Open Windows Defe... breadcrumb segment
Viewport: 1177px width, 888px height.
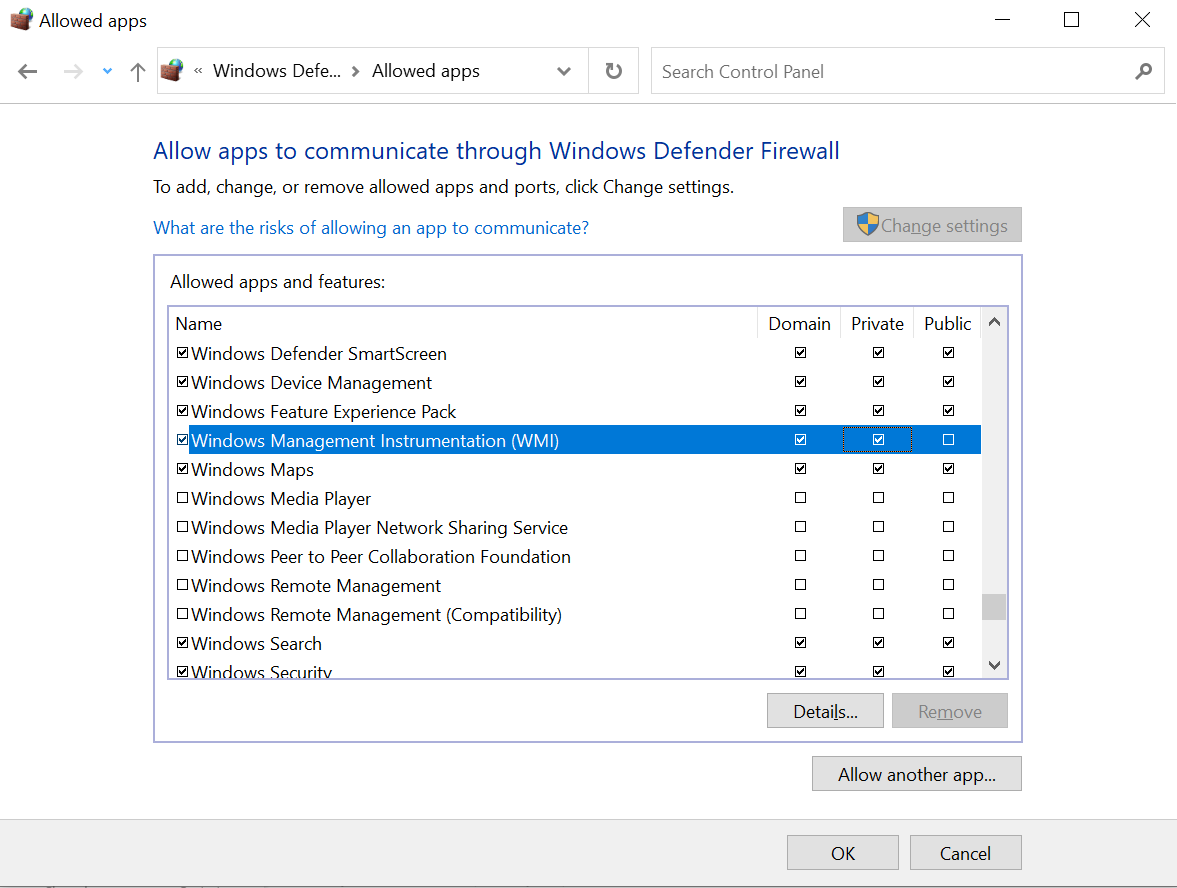point(276,71)
